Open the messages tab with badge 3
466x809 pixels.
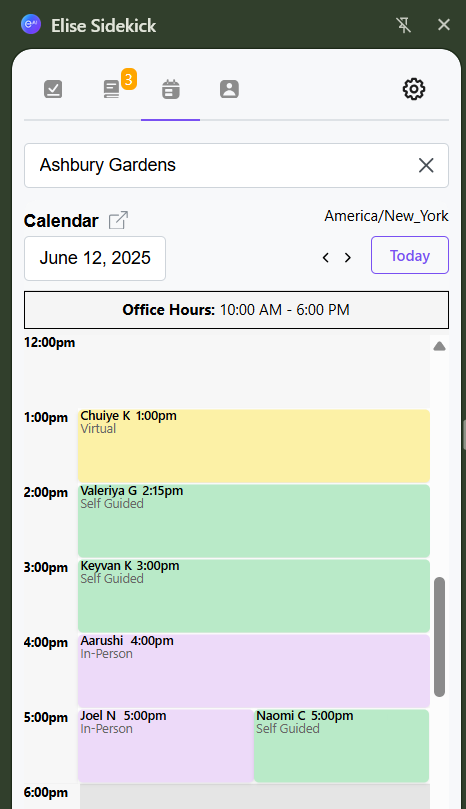[x=112, y=89]
